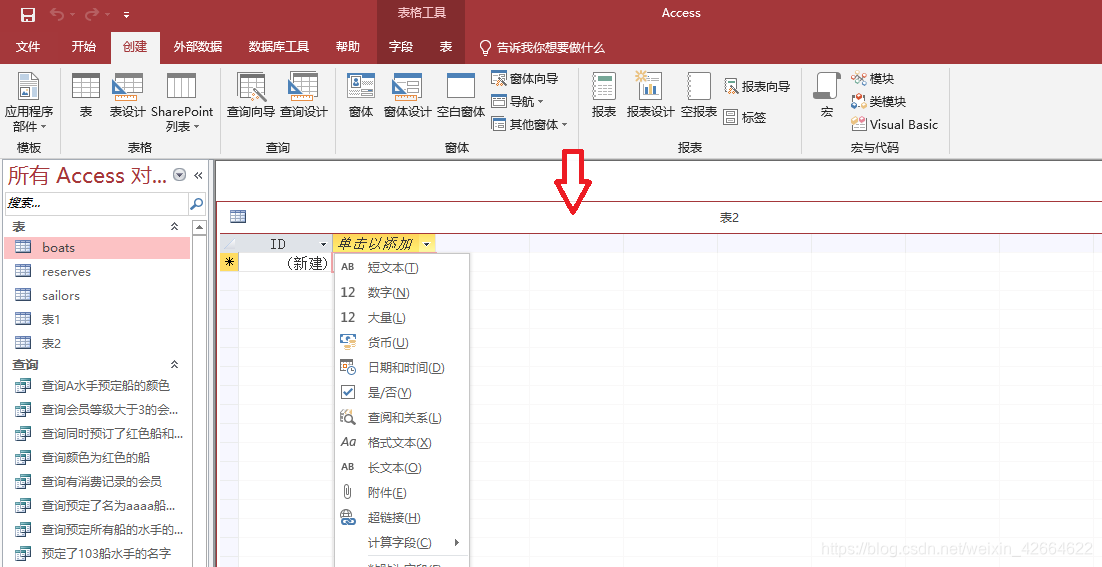Collapse the navigation pane with « button
The height and width of the screenshot is (567, 1102).
click(x=198, y=175)
